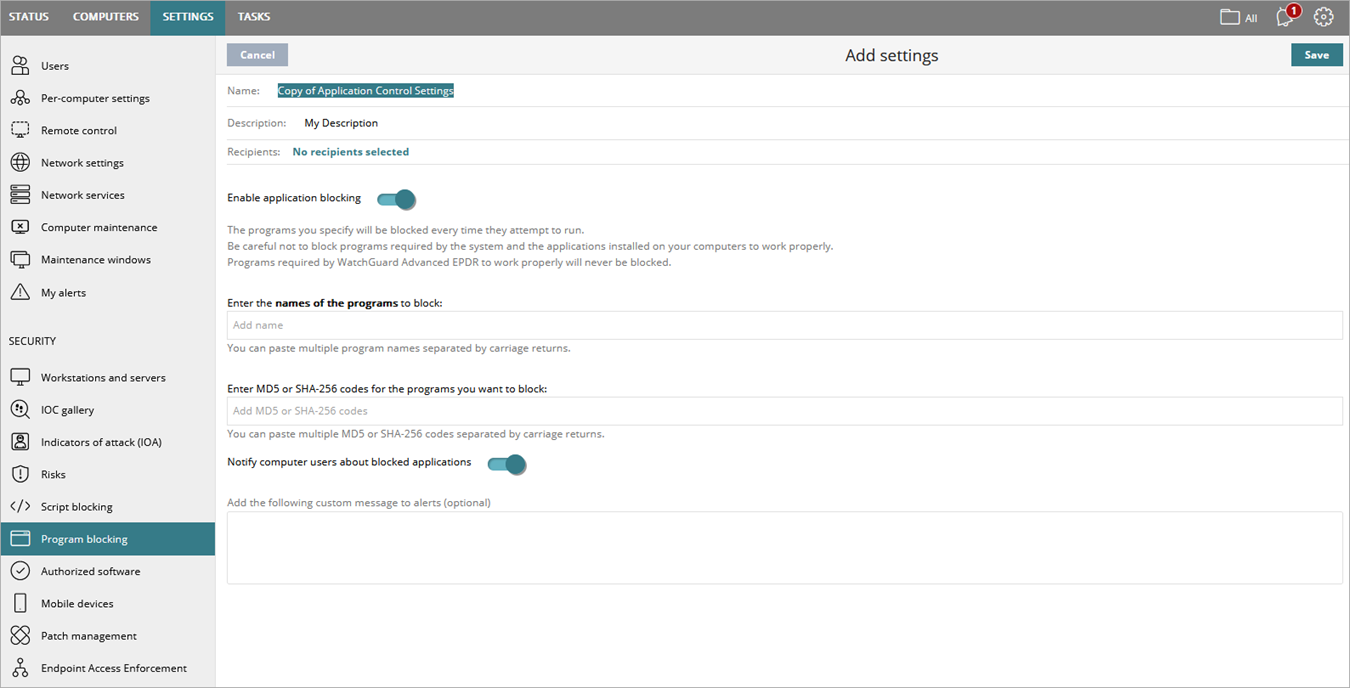The width and height of the screenshot is (1350, 688).
Task: Disable the Enable application blocking toggle
Action: (396, 199)
